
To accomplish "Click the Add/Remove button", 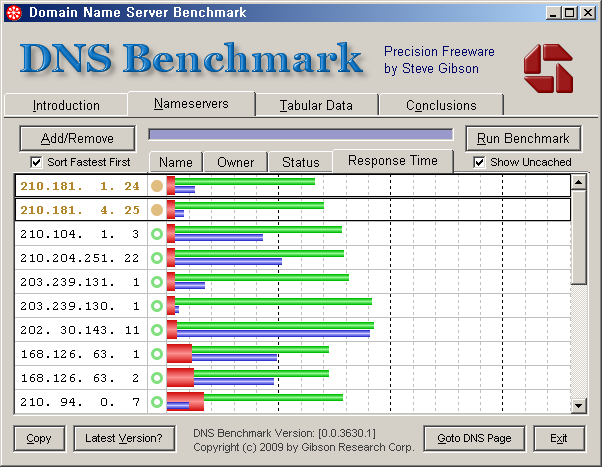I will click(77, 138).
